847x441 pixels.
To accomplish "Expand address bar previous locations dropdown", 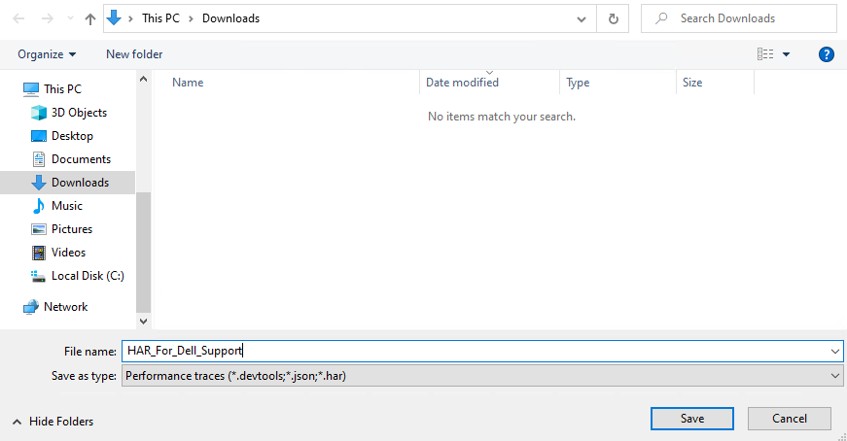I will pos(581,19).
